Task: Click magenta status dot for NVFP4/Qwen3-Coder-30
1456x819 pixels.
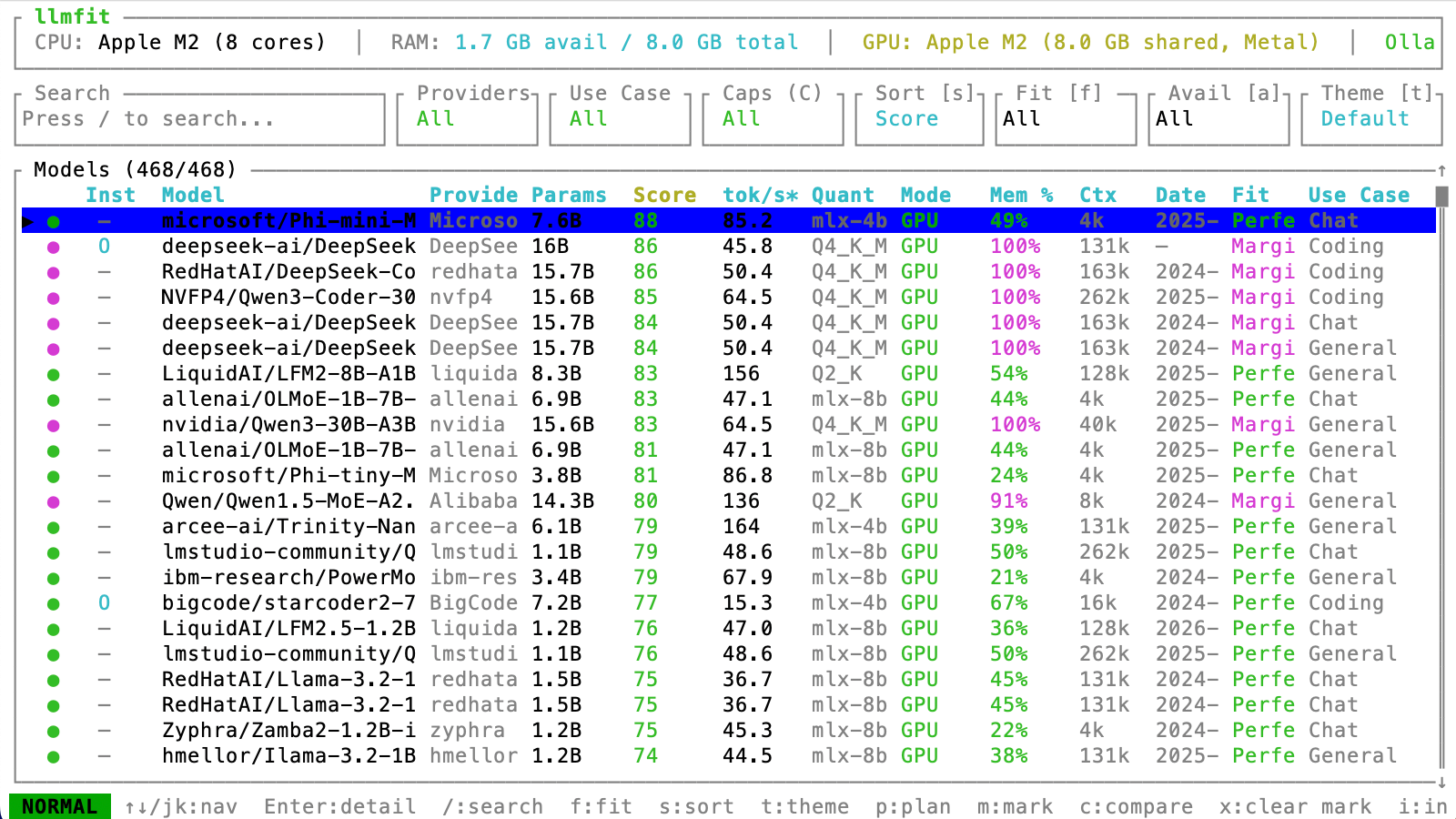Action: coord(54,298)
